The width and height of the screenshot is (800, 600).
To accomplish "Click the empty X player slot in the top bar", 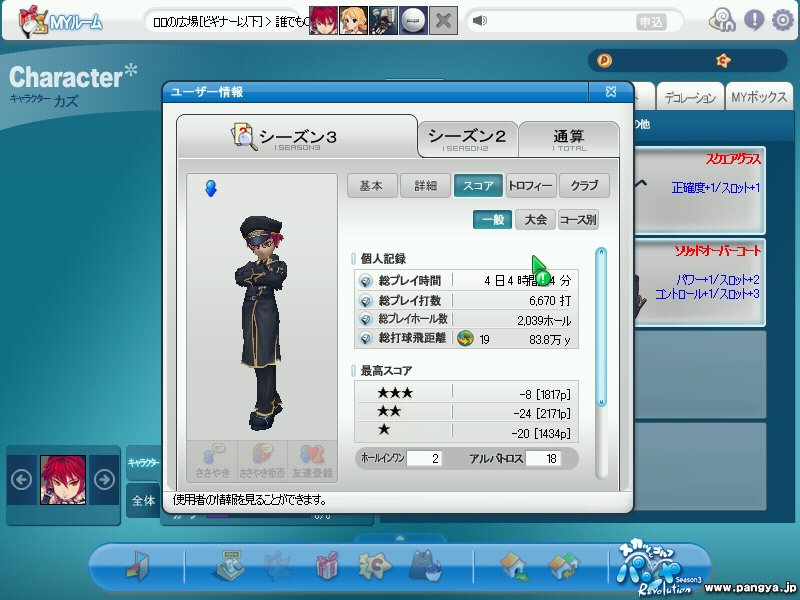I will click(443, 20).
